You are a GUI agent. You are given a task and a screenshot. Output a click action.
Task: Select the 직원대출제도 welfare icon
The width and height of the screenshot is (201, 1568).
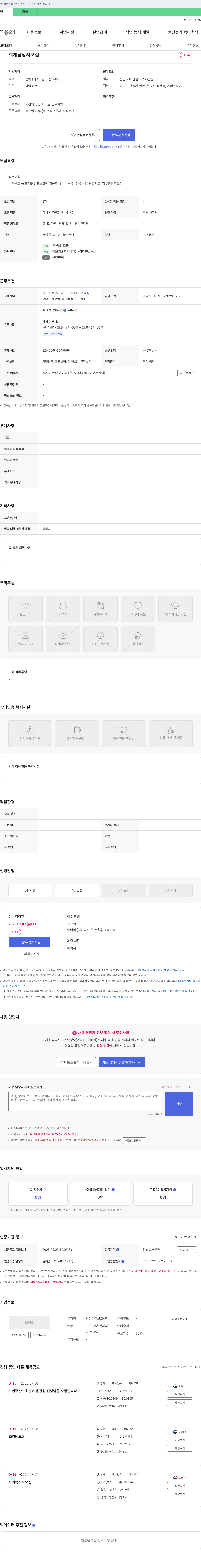click(x=63, y=639)
